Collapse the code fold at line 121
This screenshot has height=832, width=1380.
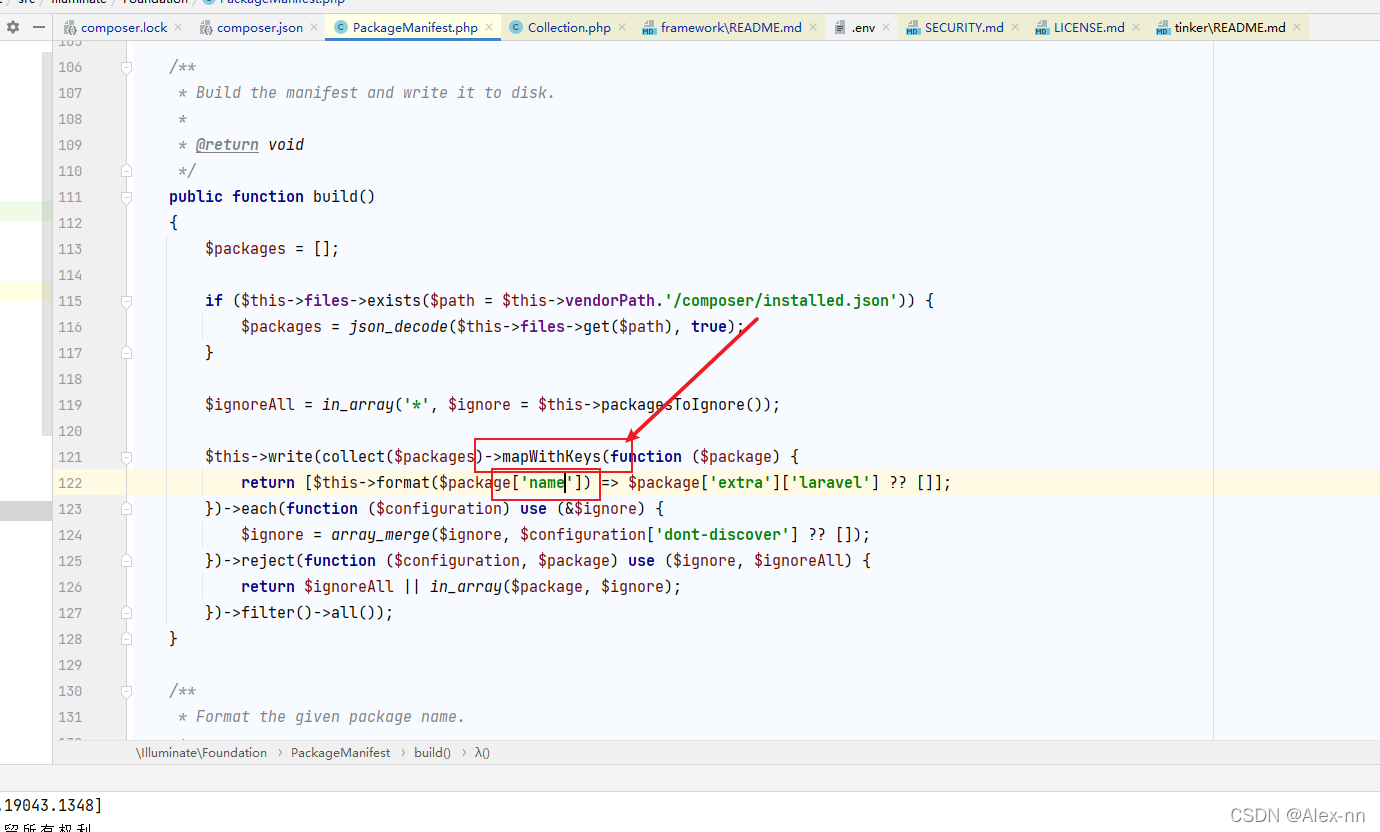(126, 456)
